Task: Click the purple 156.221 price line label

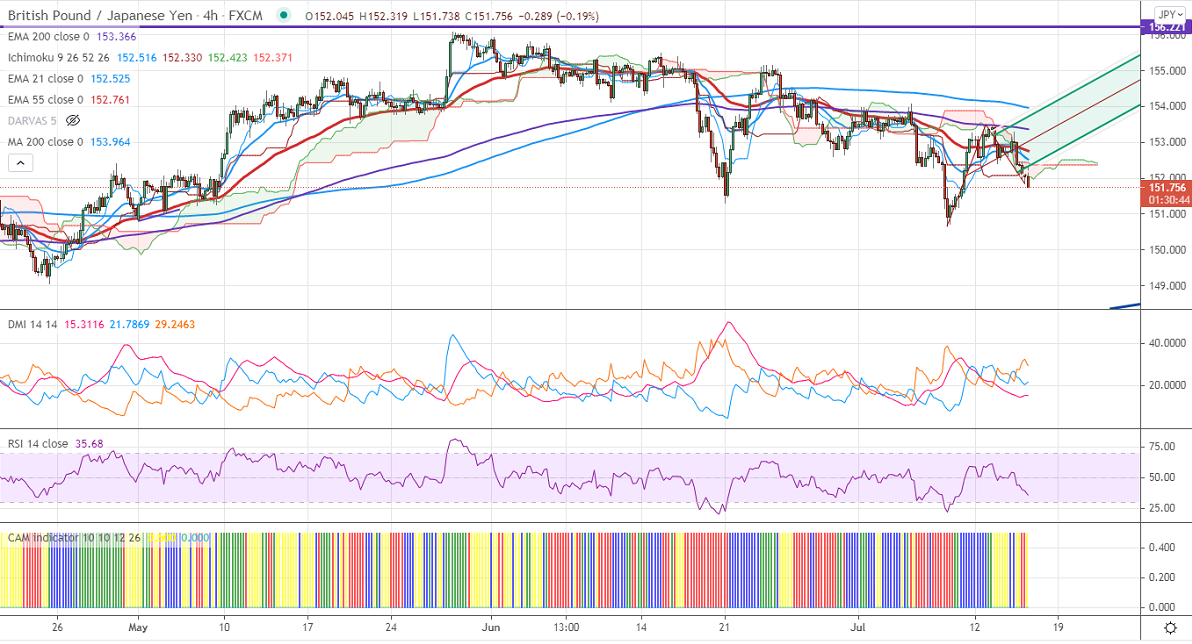Action: (1167, 27)
